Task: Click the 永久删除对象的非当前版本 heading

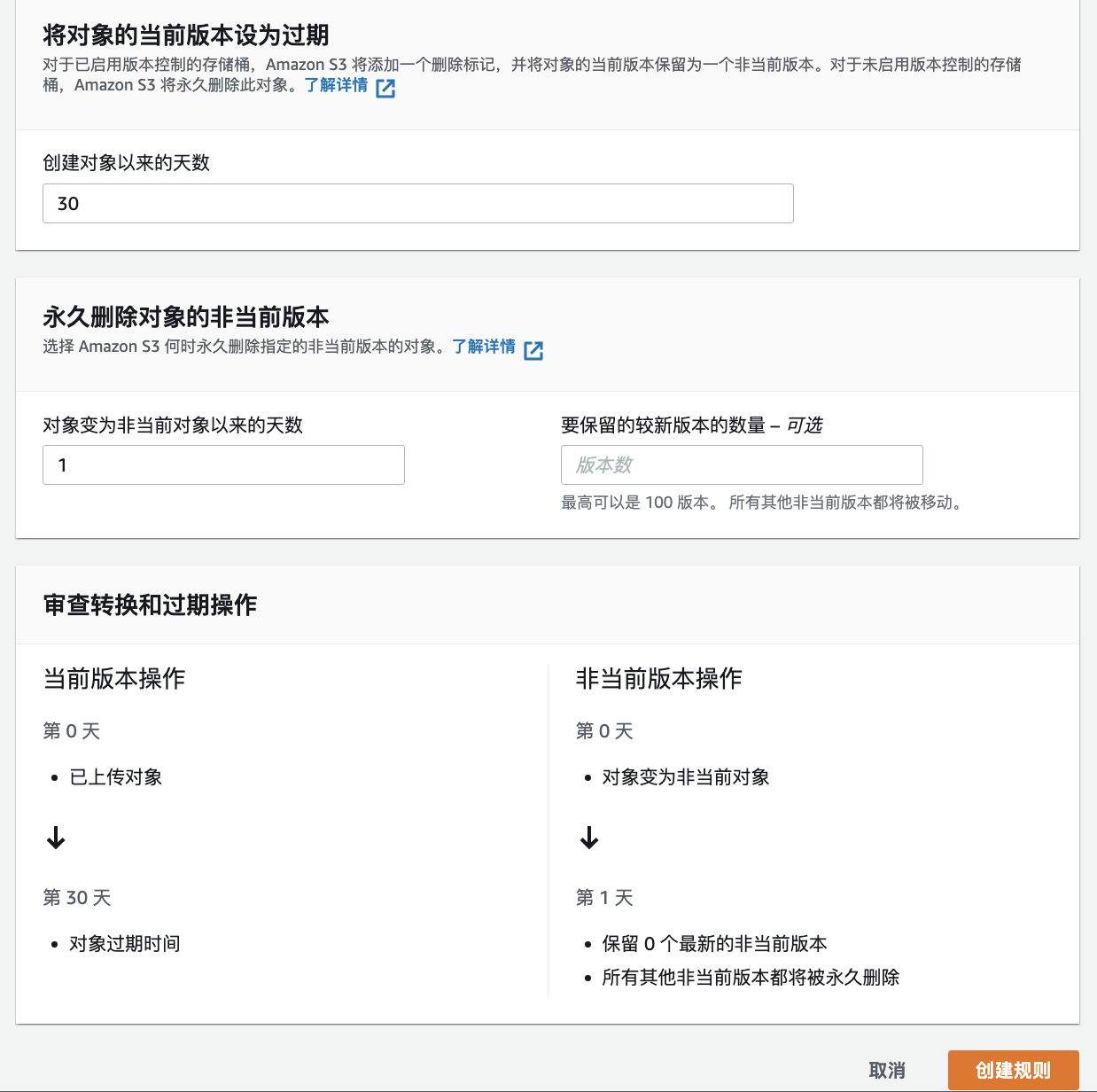Action: click(184, 317)
